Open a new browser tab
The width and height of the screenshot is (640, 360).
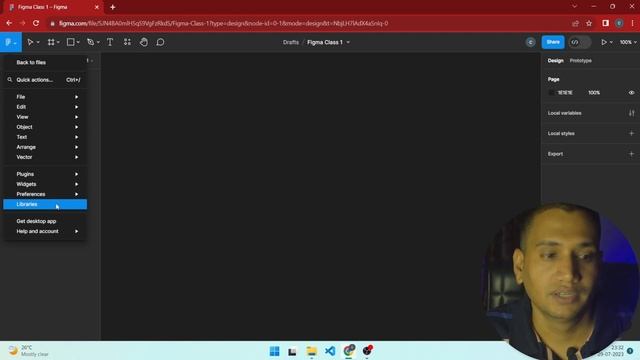(x=113, y=7)
